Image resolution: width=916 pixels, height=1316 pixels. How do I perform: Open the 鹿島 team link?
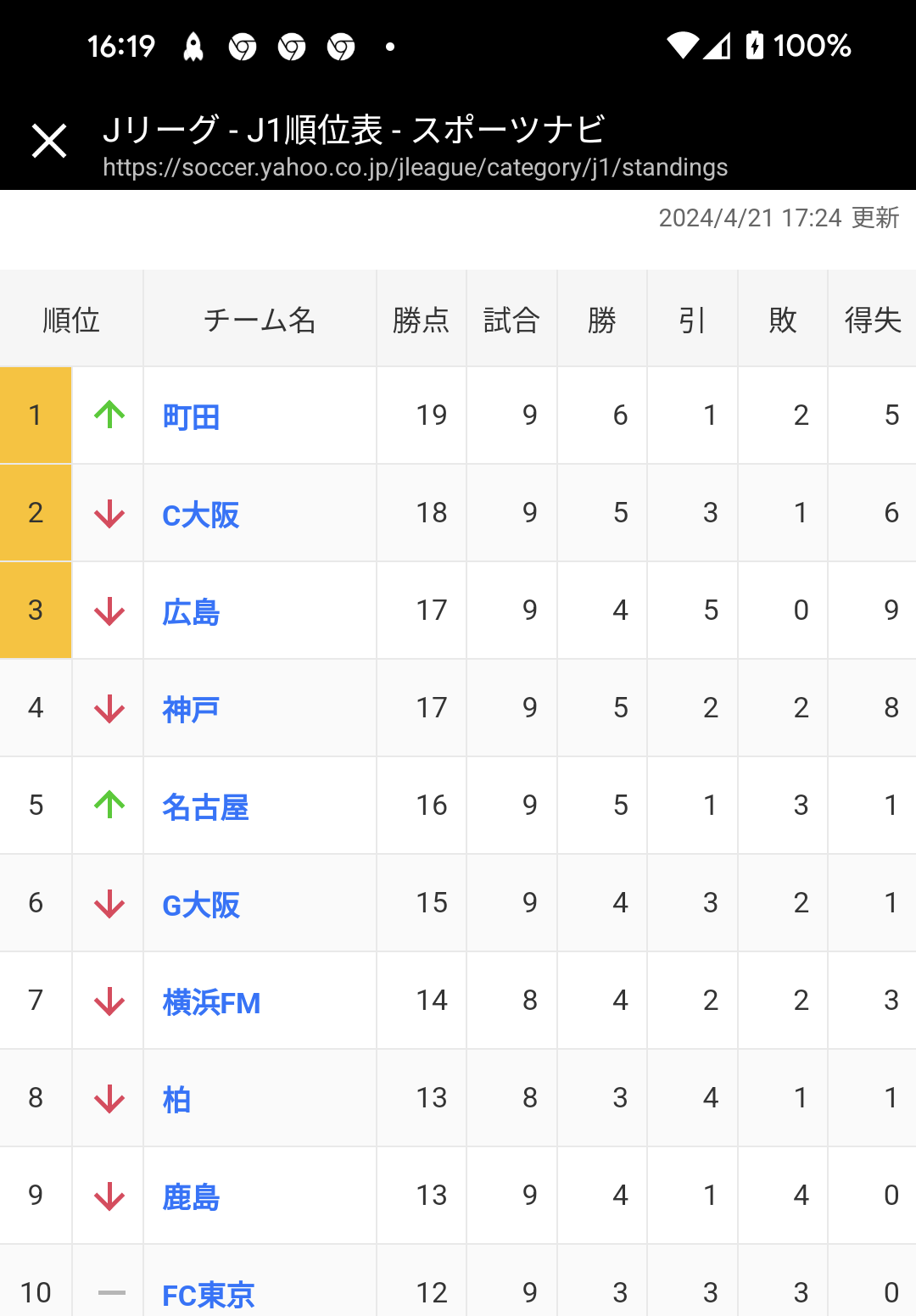point(192,1197)
